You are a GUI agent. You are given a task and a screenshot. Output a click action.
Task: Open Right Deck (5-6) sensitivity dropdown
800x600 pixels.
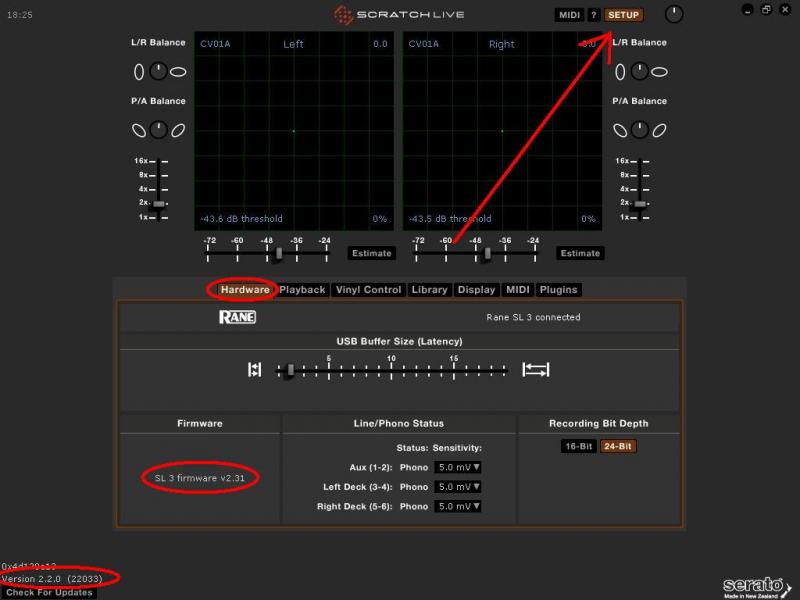pyautogui.click(x=458, y=506)
